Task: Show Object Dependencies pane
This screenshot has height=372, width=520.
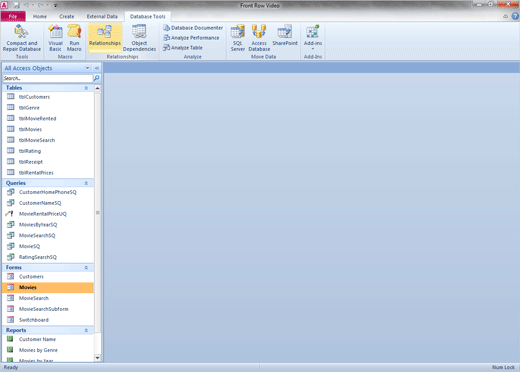Action: click(139, 38)
